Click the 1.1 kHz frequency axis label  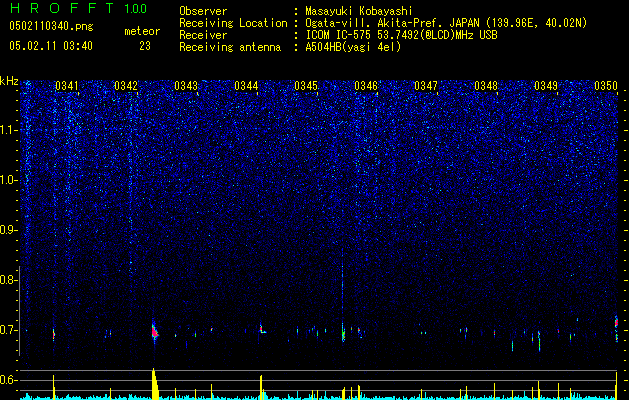click(x=8, y=130)
